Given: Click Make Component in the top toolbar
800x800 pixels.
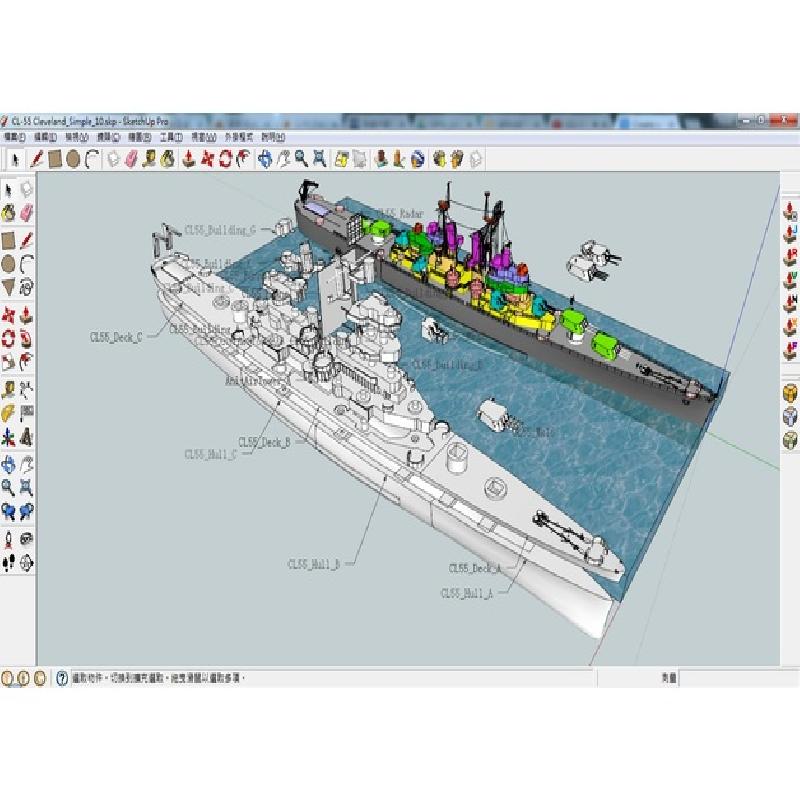Looking at the screenshot, I should click(113, 159).
